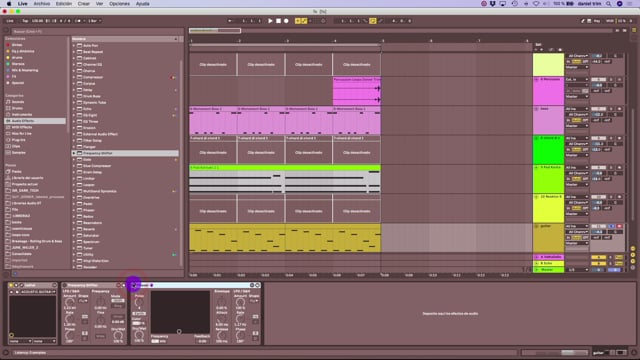The width and height of the screenshot is (640, 360).
Task: Open the Live application menu
Action: click(23, 4)
